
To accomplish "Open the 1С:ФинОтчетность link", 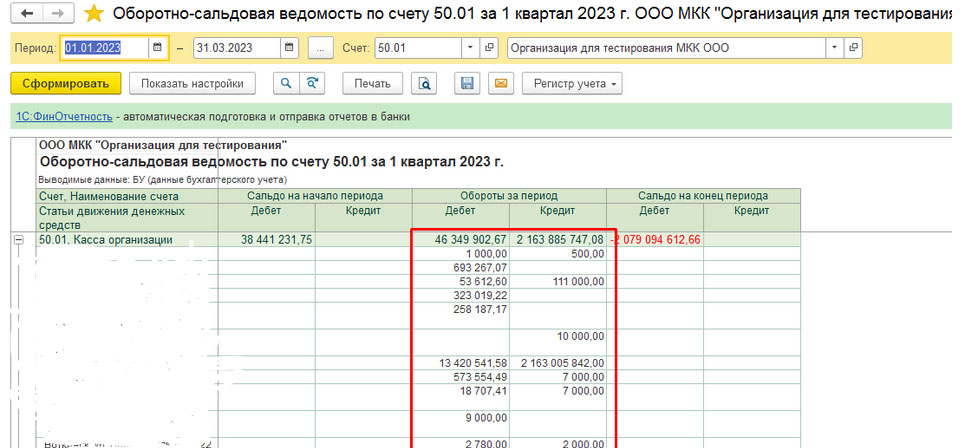I will click(x=64, y=117).
